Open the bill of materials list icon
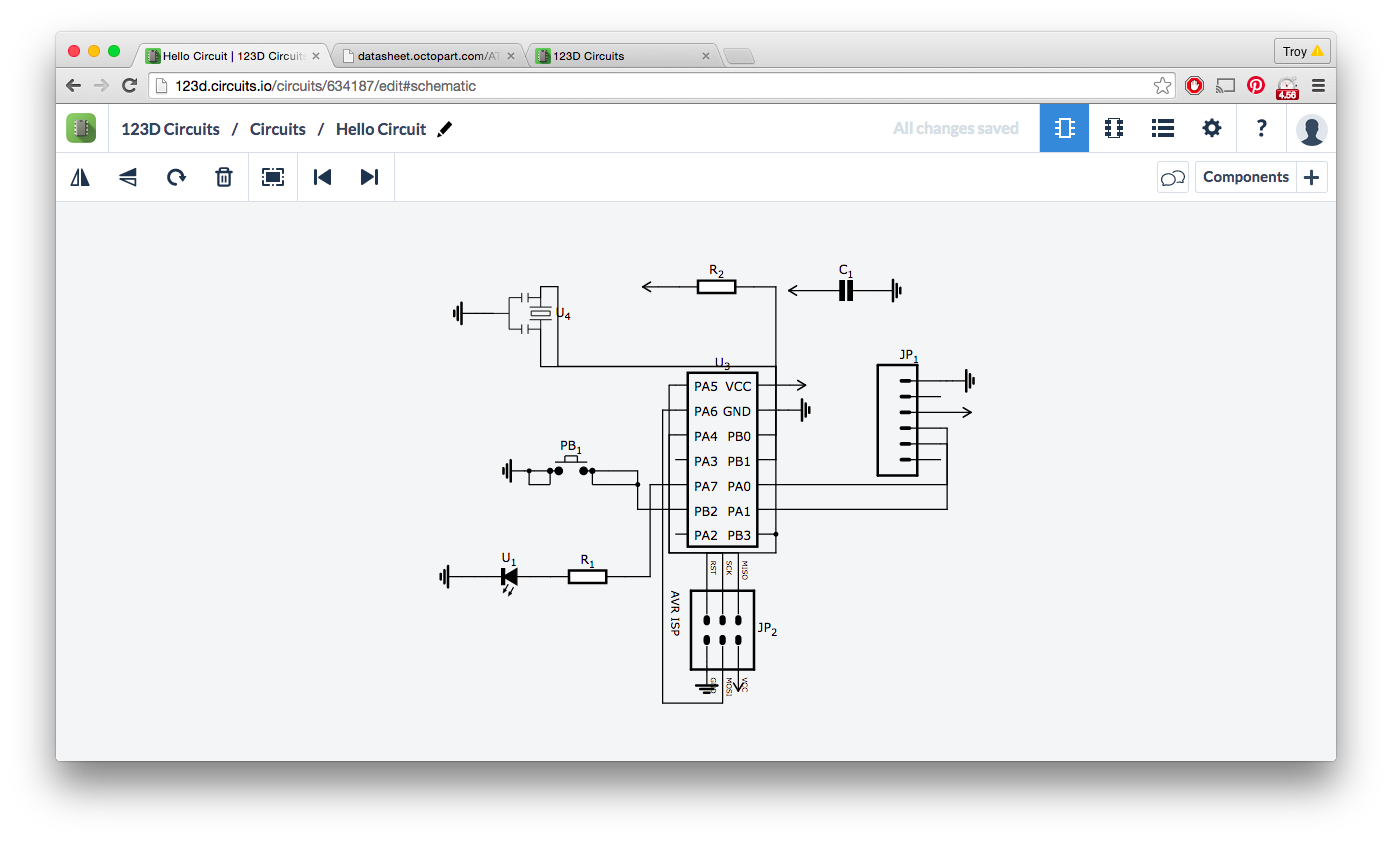This screenshot has width=1392, height=841. (1162, 128)
